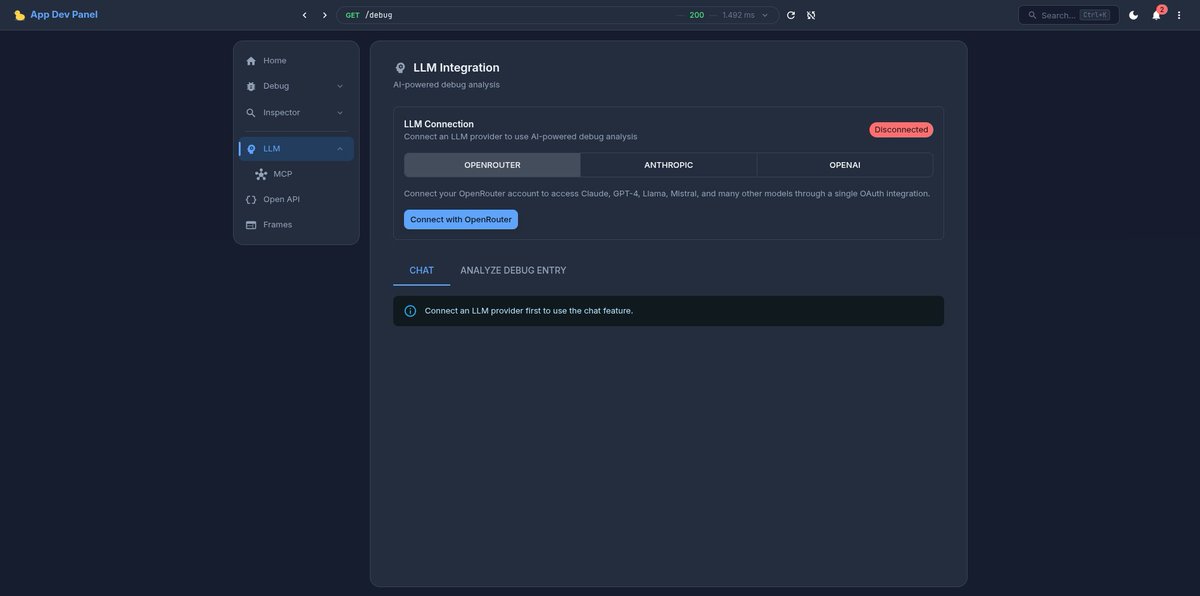Select the OPENROUTER provider option
The height and width of the screenshot is (596, 1200).
[492, 165]
